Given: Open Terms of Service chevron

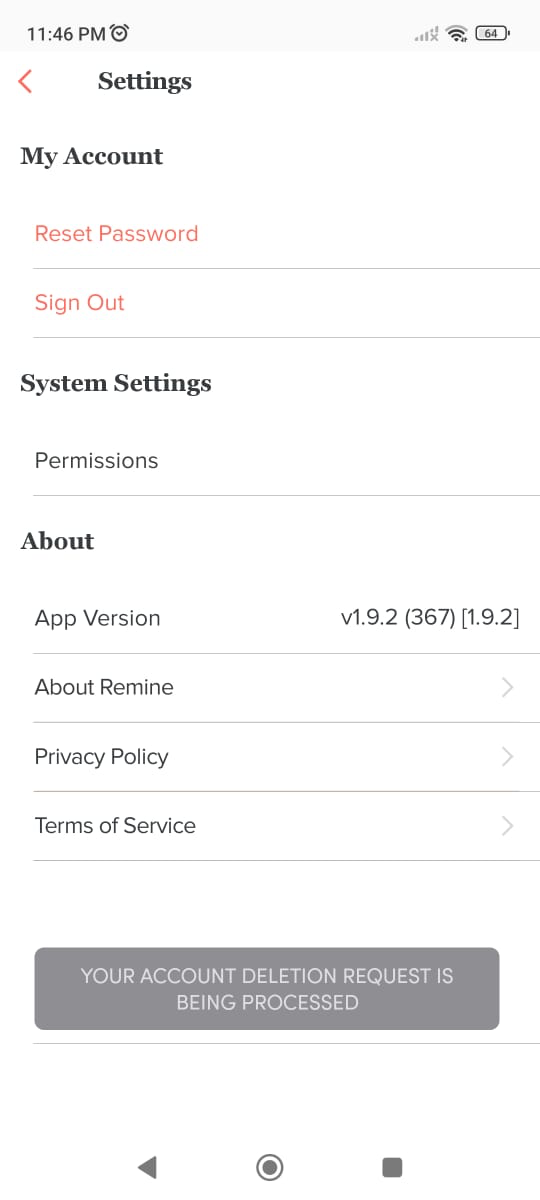Looking at the screenshot, I should click(x=507, y=825).
